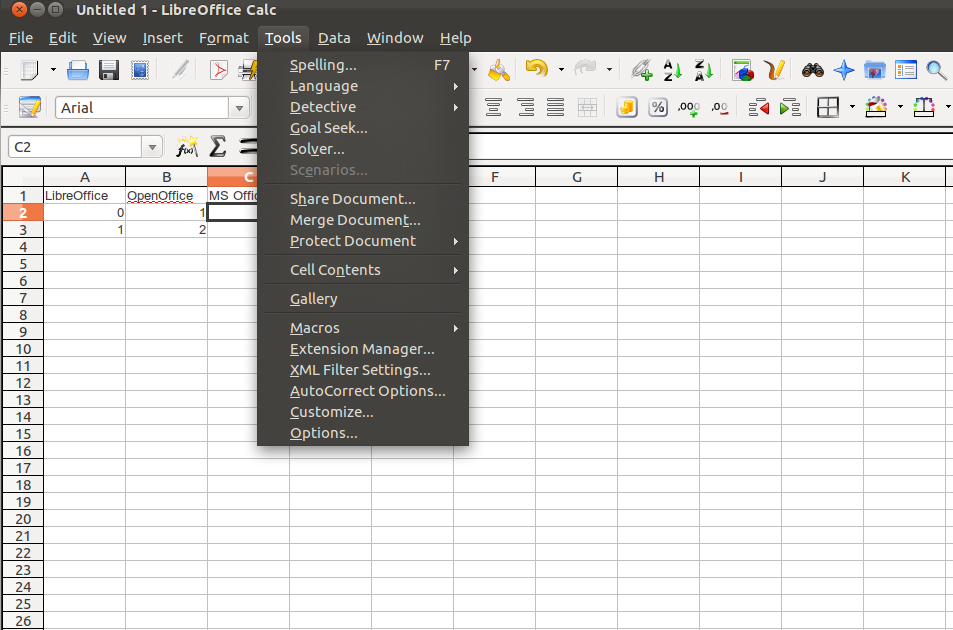The height and width of the screenshot is (630, 953).
Task: Open Customize from the Tools menu
Action: pyautogui.click(x=331, y=412)
